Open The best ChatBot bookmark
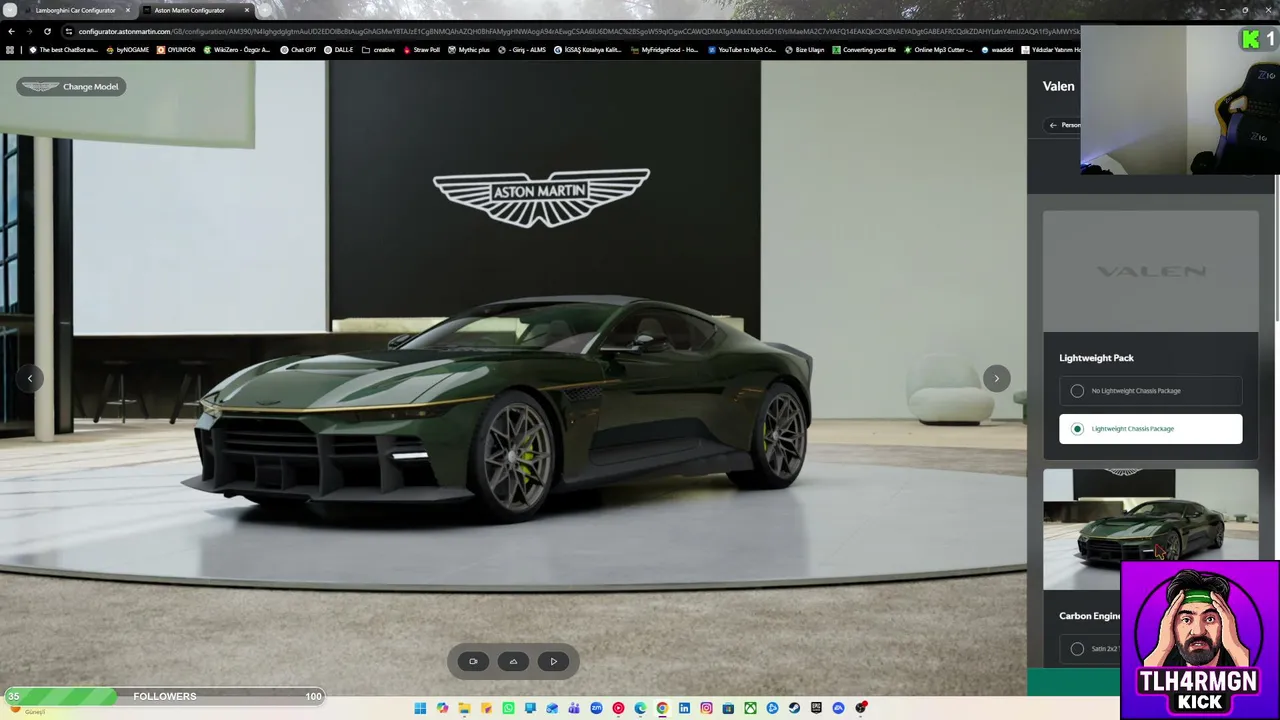1280x720 pixels. (x=63, y=50)
